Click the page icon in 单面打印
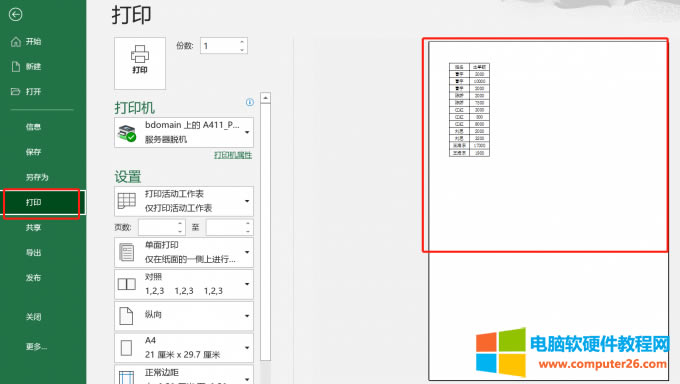Image resolution: width=680 pixels, height=384 pixels. tap(127, 252)
